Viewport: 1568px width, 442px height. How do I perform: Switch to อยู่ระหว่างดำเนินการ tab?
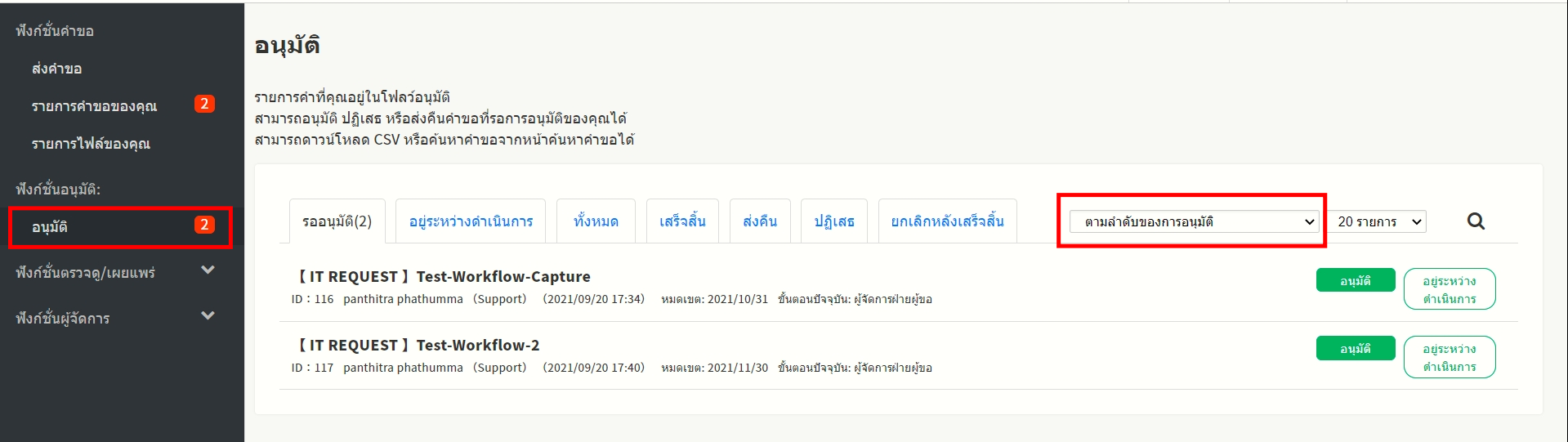pos(471,221)
